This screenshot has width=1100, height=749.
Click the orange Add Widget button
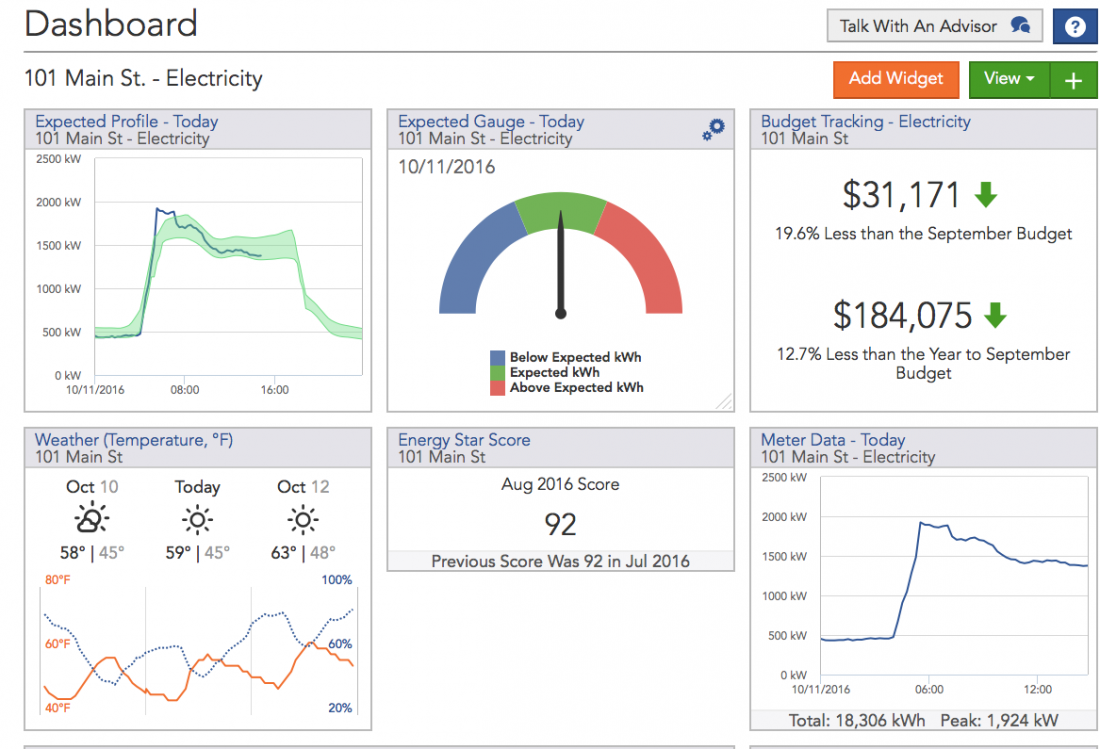[896, 79]
